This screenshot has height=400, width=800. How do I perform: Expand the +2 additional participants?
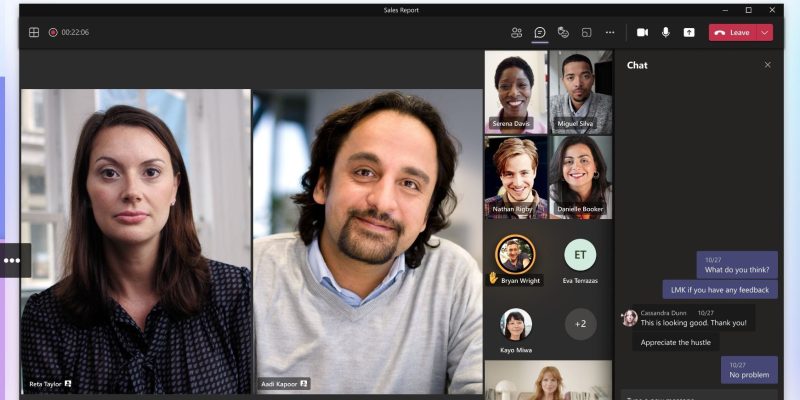tap(580, 324)
